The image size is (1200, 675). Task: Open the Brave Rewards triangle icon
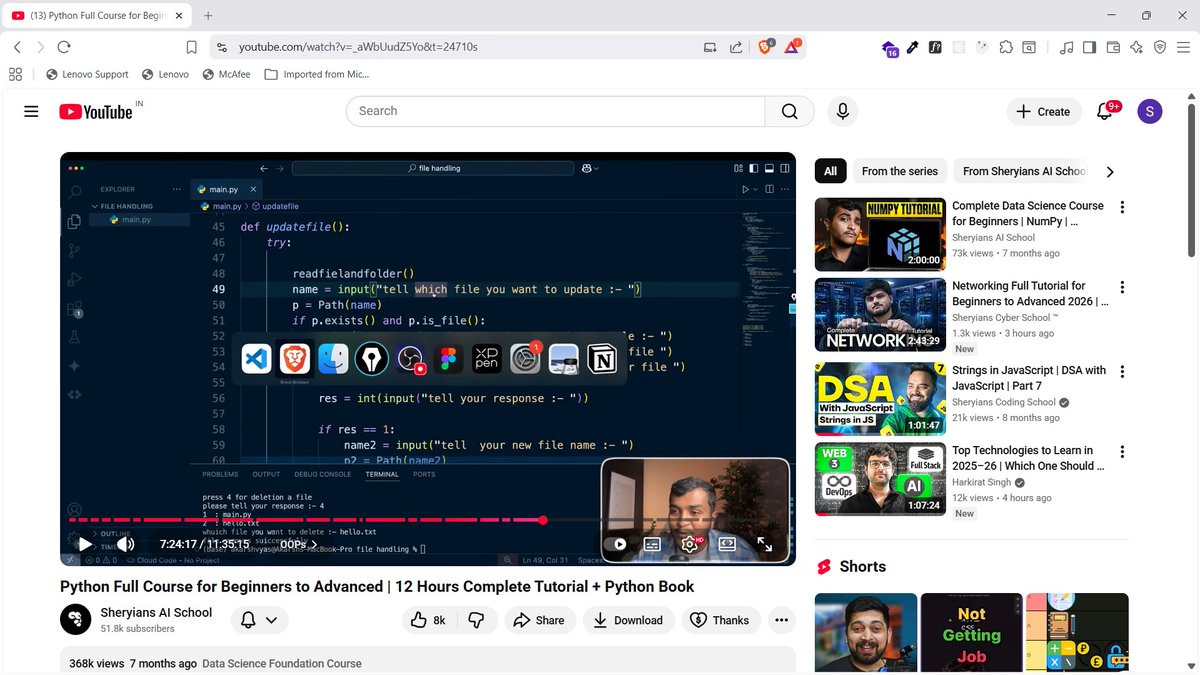[793, 46]
